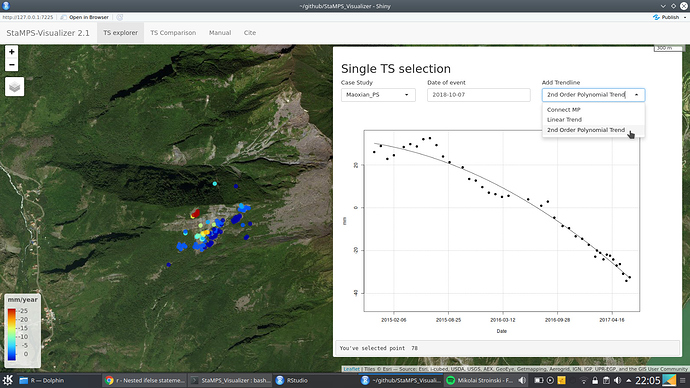
Task: Click the cyan point on the map
Action: (x=215, y=184)
